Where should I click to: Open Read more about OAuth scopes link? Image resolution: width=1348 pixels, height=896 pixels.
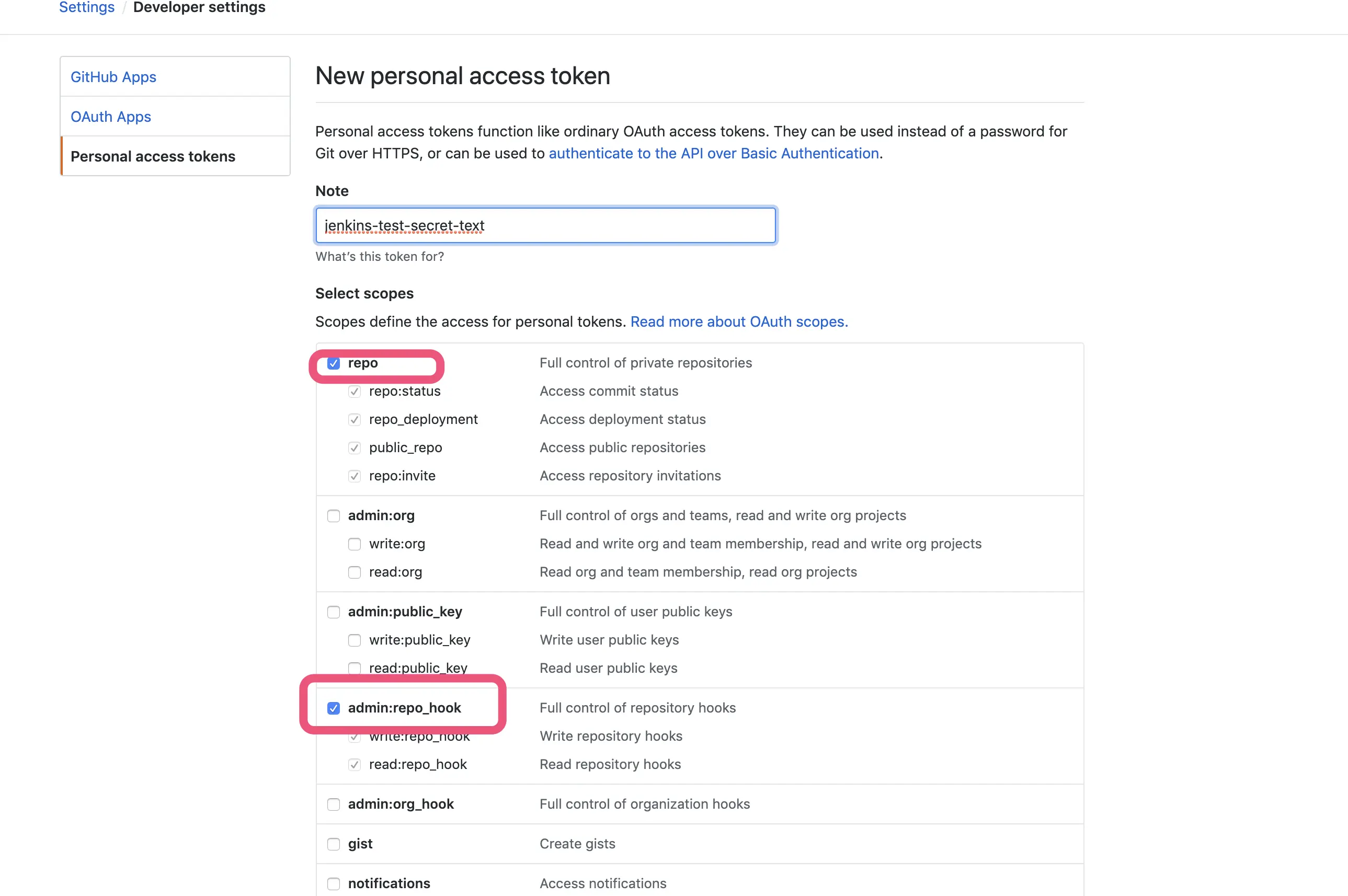[x=739, y=321]
